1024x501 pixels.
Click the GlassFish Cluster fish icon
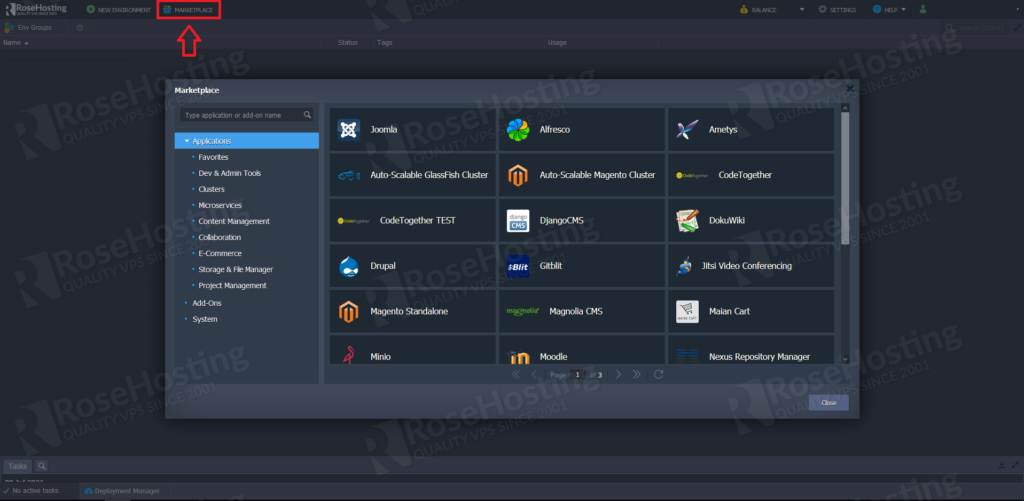349,175
